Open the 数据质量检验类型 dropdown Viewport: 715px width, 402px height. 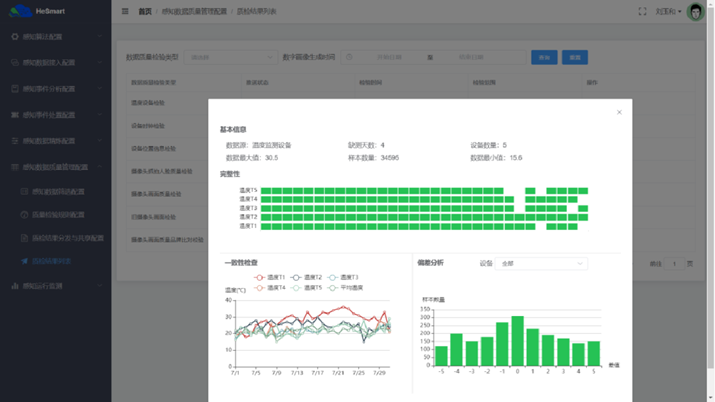[x=230, y=58]
